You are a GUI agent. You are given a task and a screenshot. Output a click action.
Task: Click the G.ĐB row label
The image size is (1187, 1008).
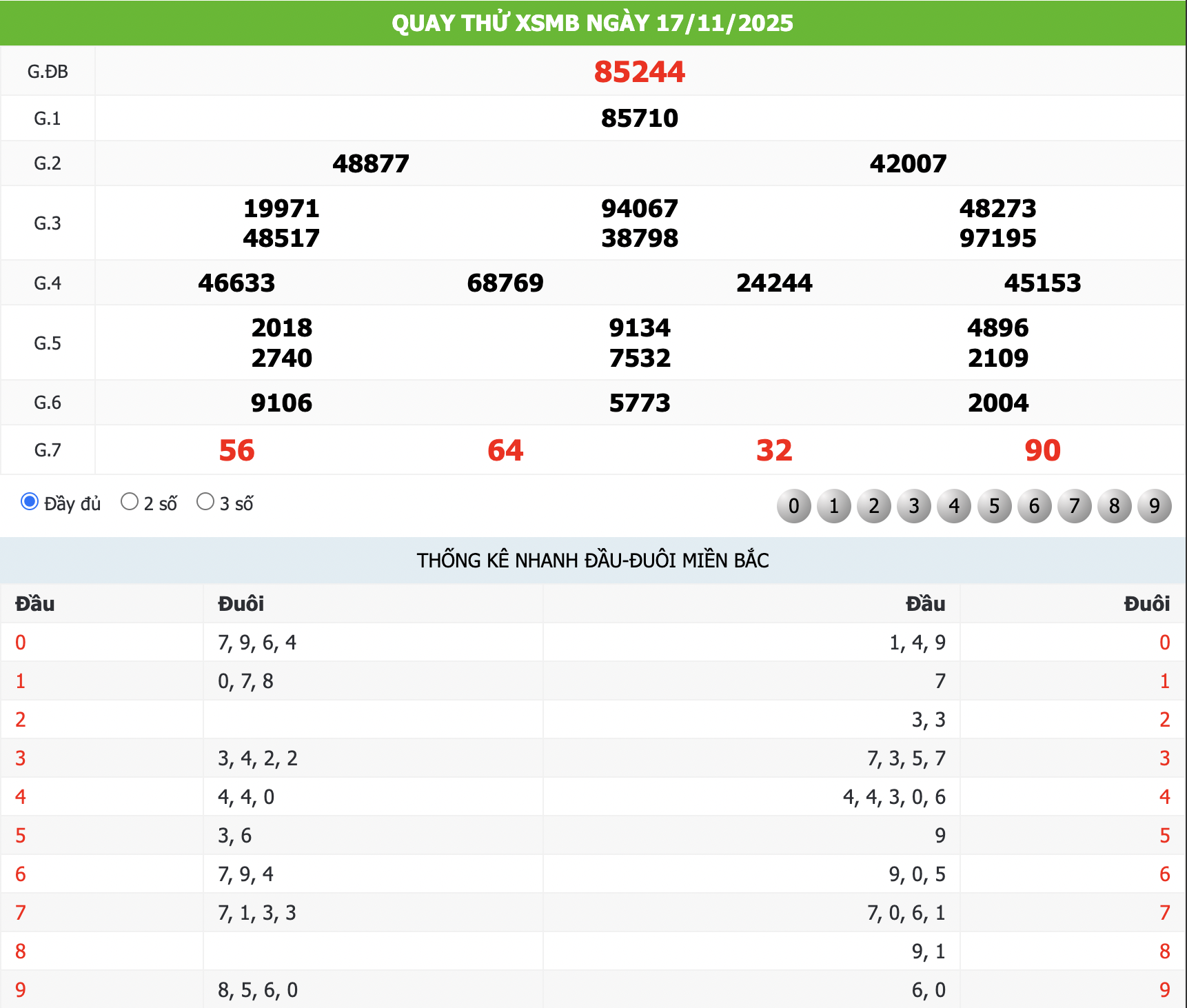(x=48, y=72)
